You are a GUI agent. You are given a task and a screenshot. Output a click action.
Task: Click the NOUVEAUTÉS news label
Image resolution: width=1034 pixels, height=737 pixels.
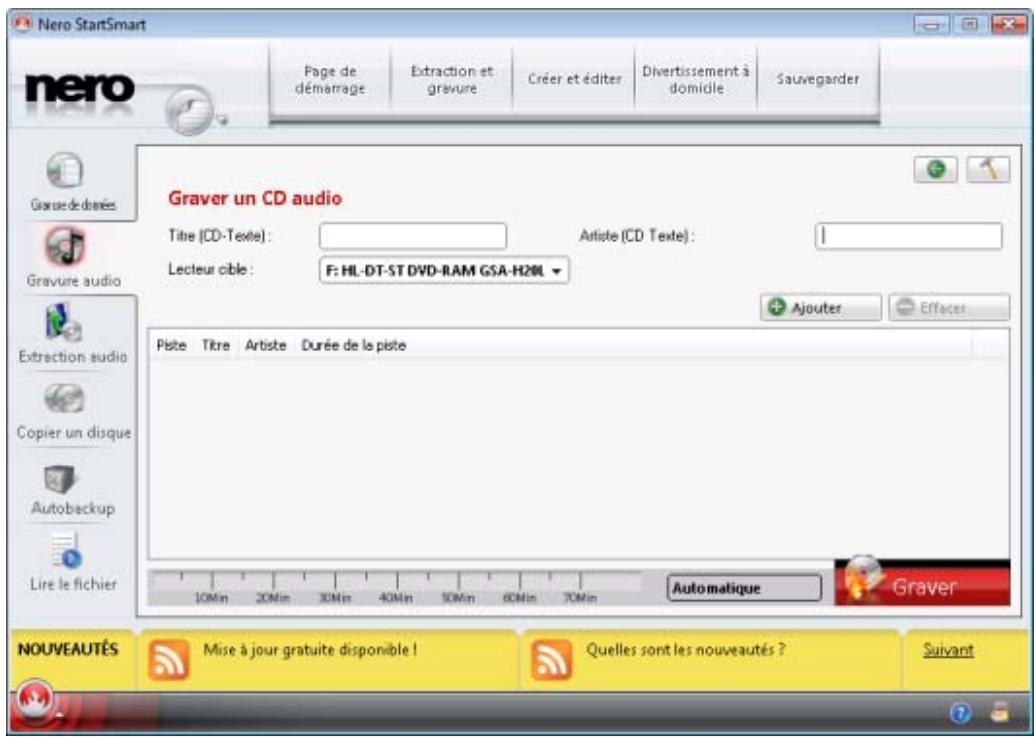pos(68,649)
